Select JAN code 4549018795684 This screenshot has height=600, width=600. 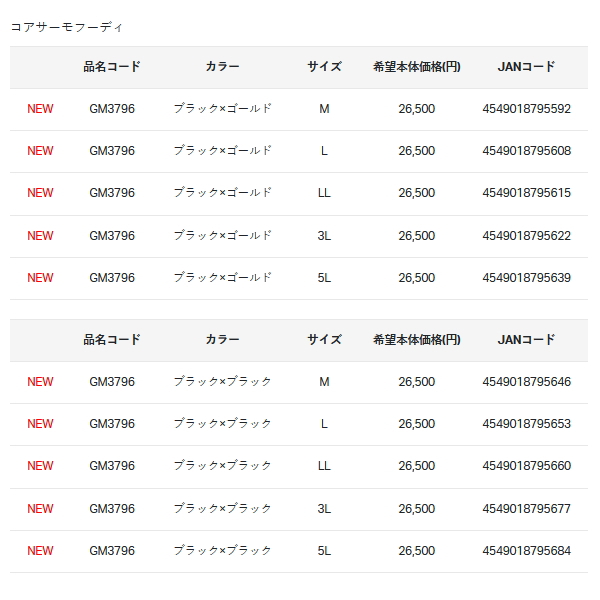coord(526,551)
